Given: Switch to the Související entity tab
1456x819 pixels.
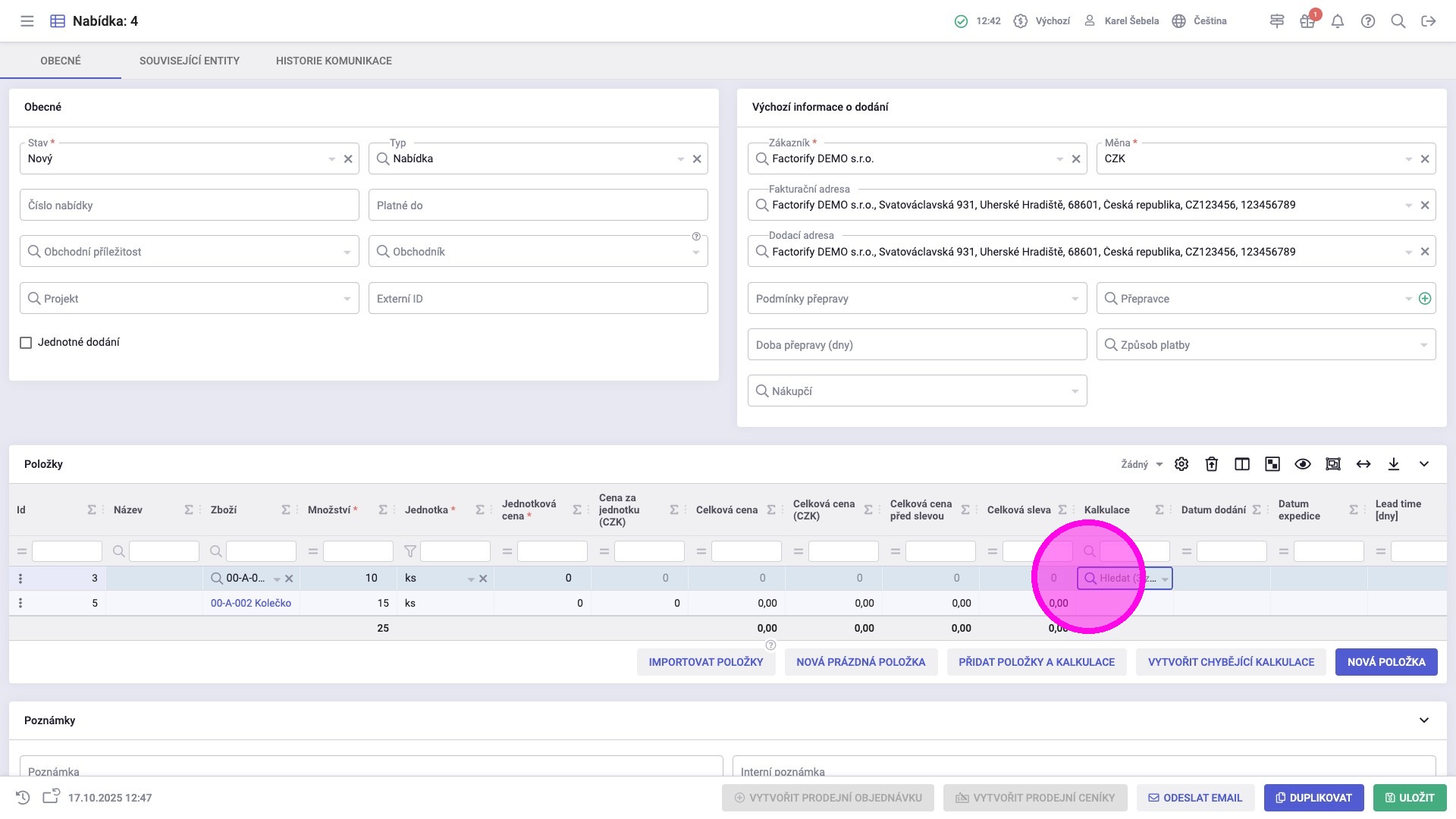Looking at the screenshot, I should [189, 61].
